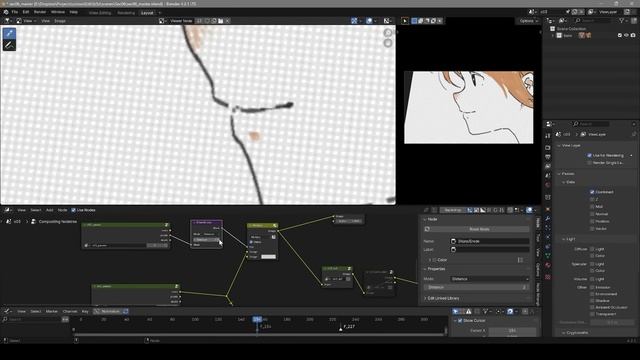Toggle render camera icon in outliner row
The image size is (640, 360).
[633, 36]
